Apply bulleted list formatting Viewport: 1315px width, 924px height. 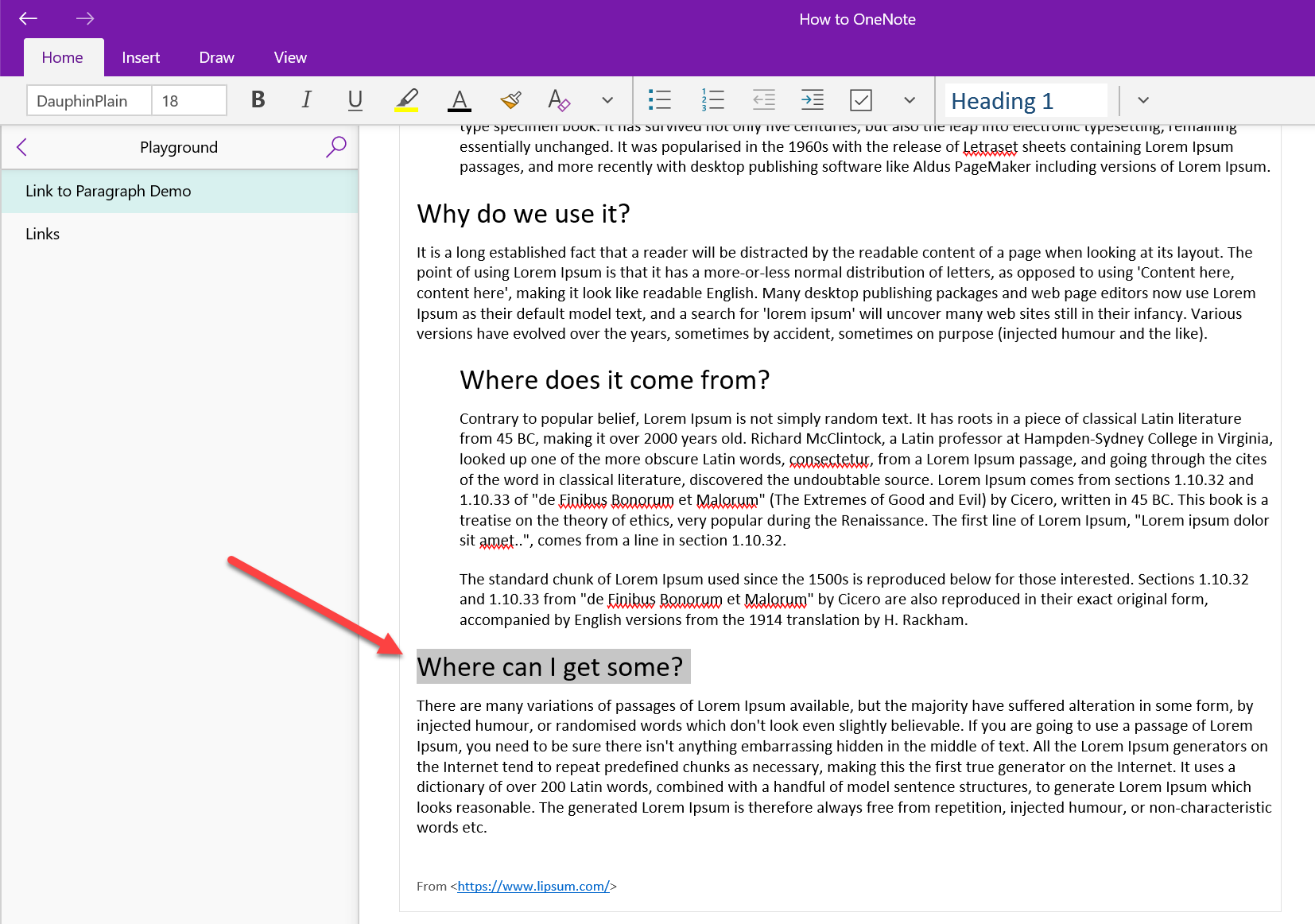point(660,100)
